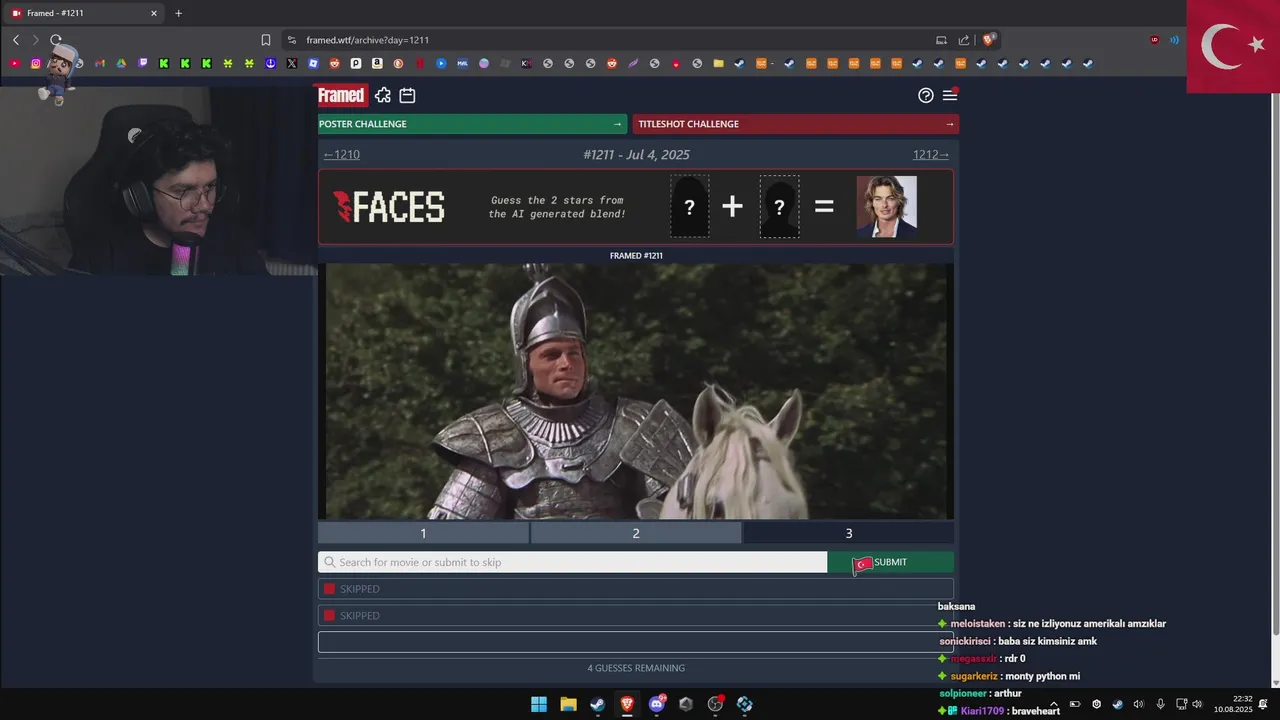Select the Framed #1211 browser tab
Screen dimensions: 1280x720
[x=85, y=13]
